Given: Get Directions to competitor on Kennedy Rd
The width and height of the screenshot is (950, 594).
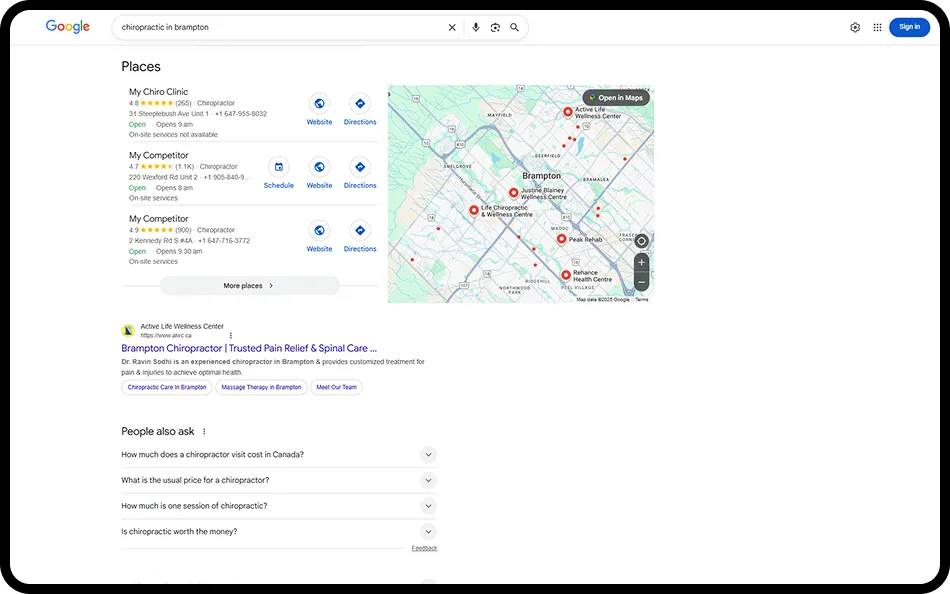Looking at the screenshot, I should coord(360,237).
